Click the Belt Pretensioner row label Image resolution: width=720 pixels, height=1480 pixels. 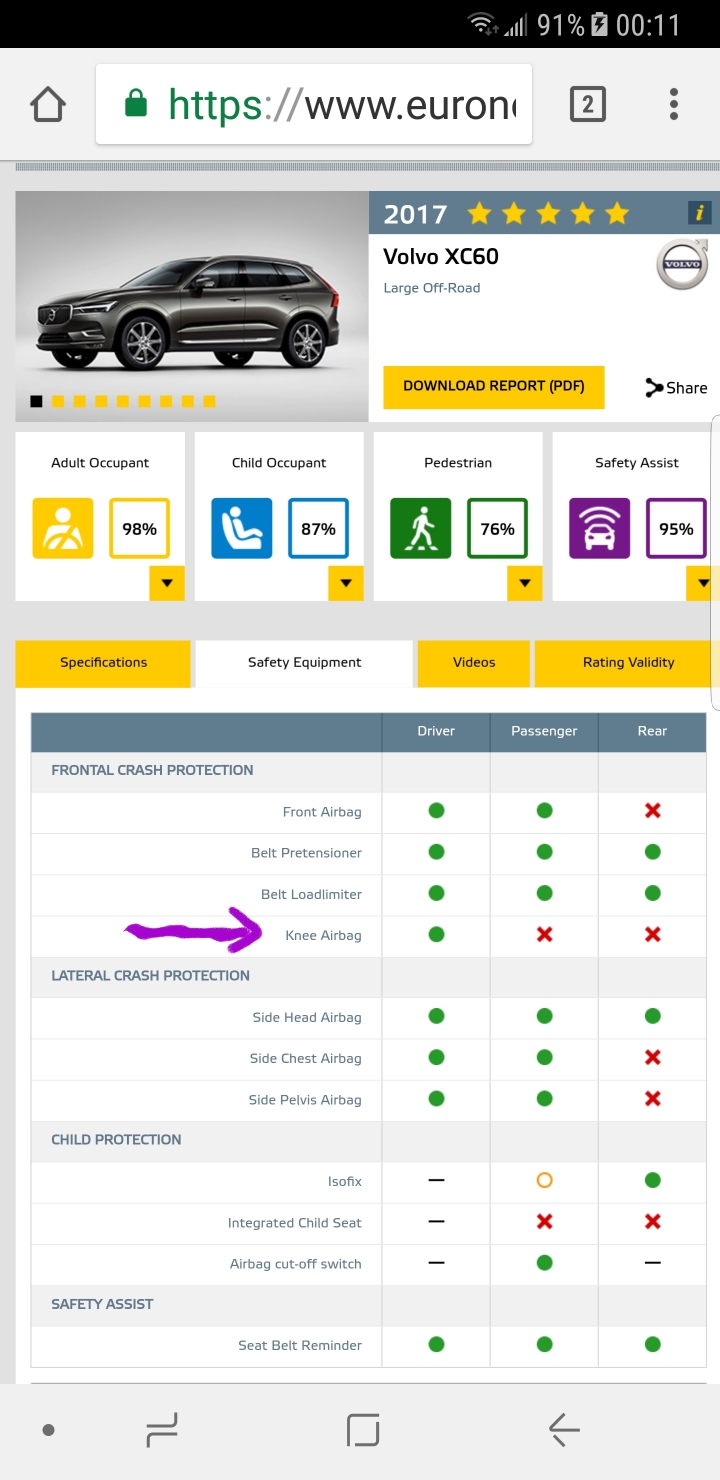pyautogui.click(x=306, y=853)
